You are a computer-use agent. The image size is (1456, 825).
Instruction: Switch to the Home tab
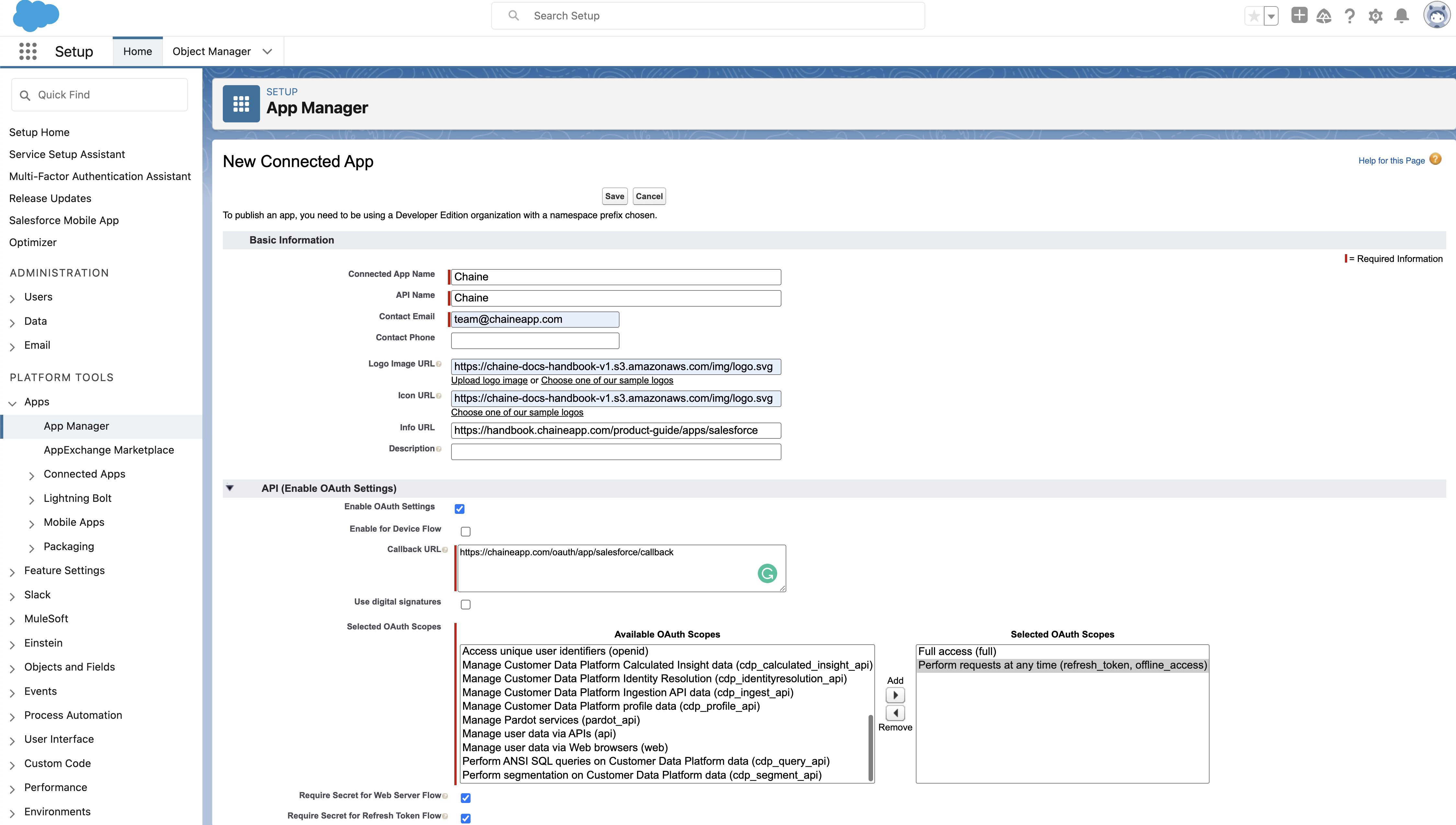pyautogui.click(x=138, y=51)
